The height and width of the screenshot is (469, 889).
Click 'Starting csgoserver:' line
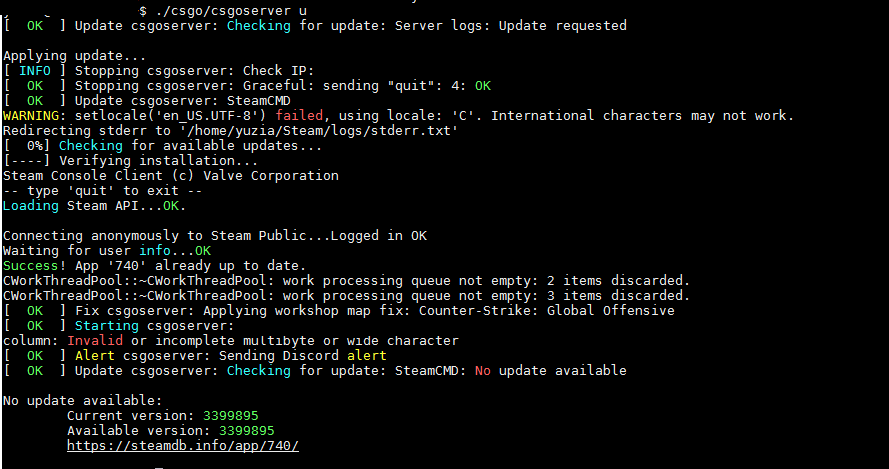118,326
